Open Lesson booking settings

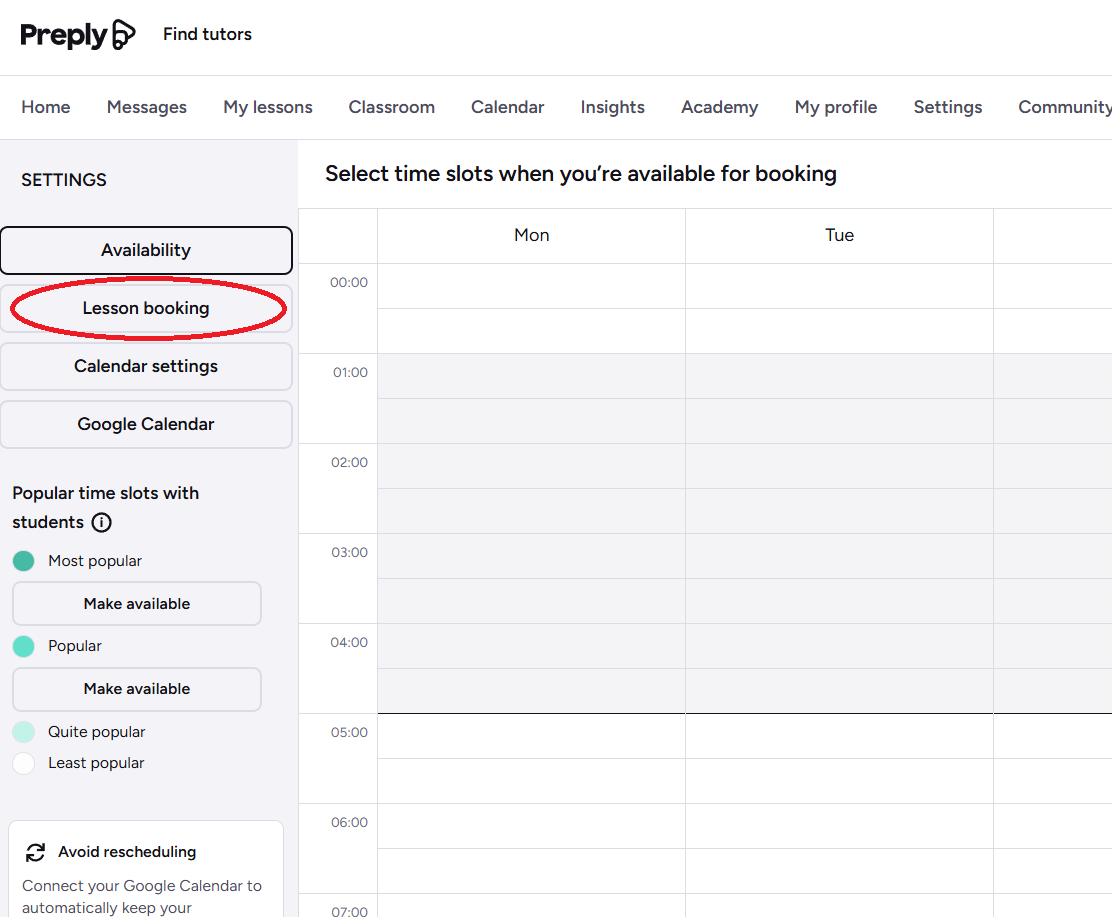point(146,308)
